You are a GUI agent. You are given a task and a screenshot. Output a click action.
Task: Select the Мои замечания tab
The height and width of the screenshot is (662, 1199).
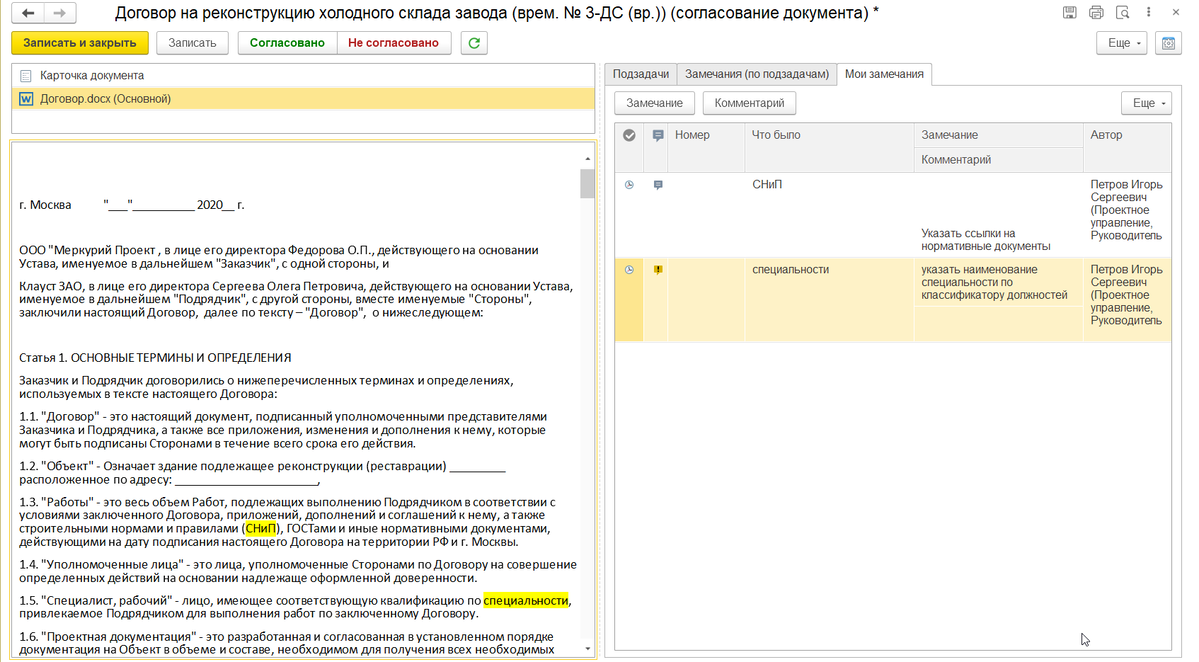tap(884, 74)
